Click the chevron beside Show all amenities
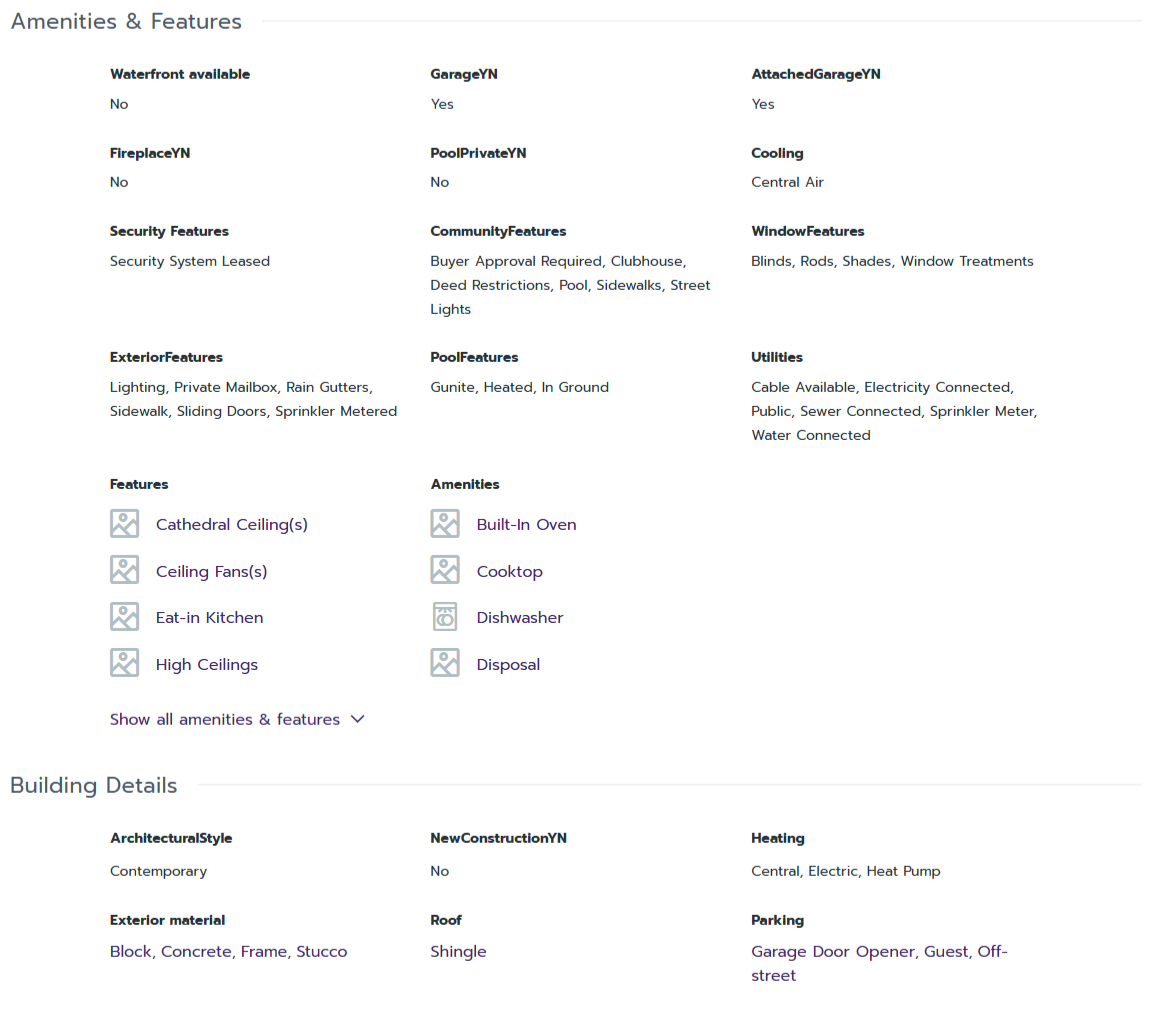Image resolution: width=1151 pixels, height=1034 pixels. pos(358,719)
